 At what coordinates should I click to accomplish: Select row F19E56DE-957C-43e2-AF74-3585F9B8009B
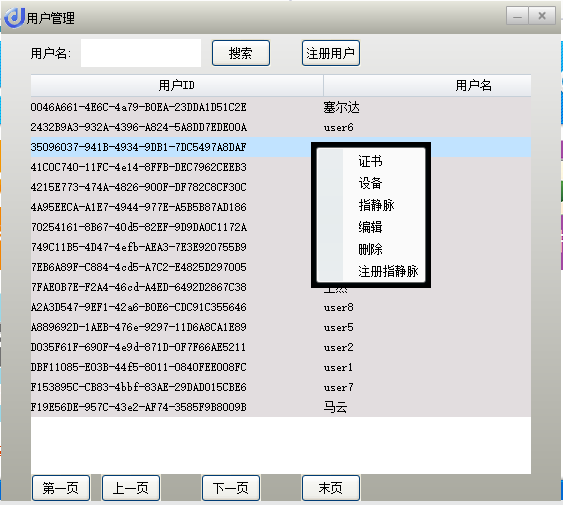[x=281, y=407]
